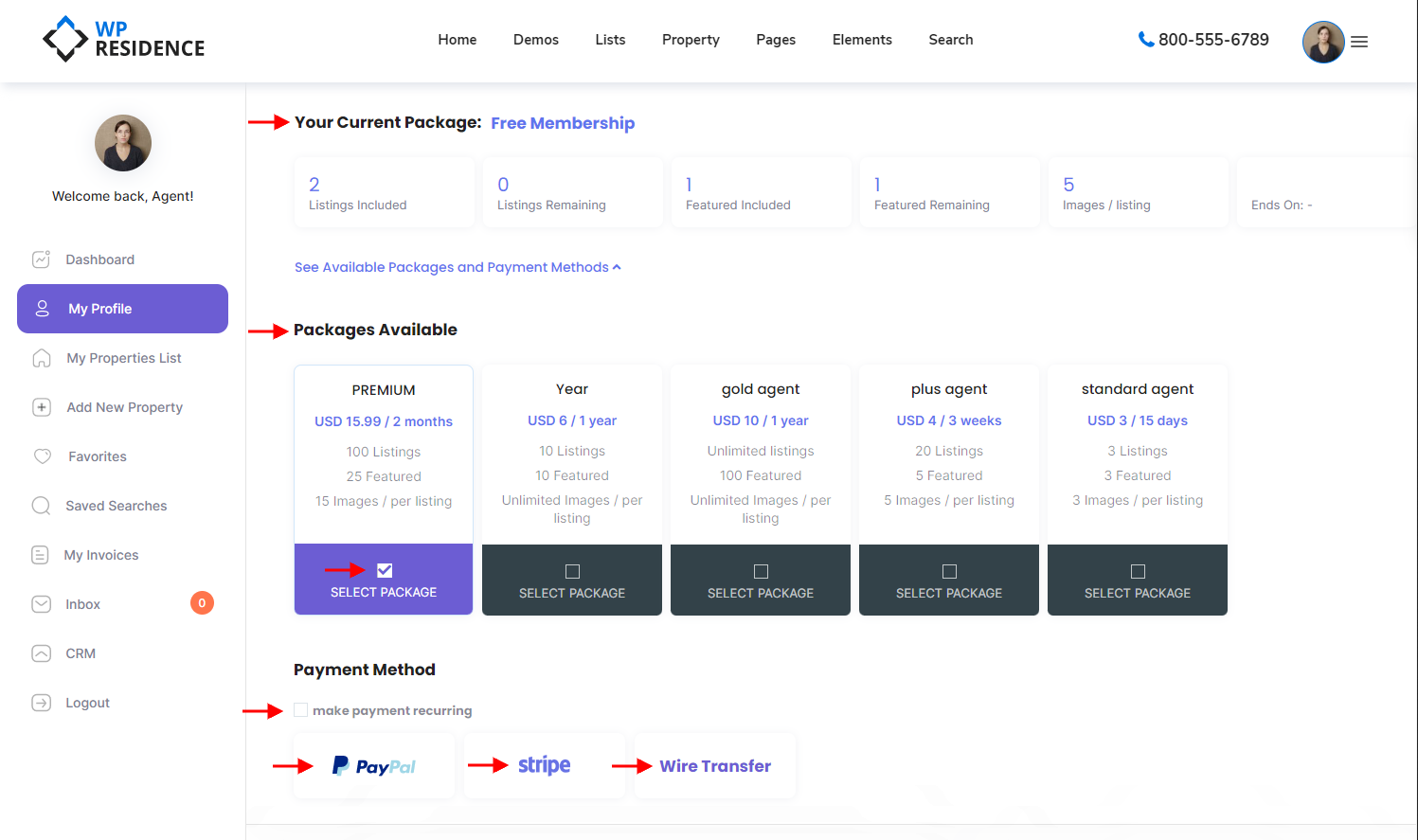Click the Listings Remaining stat card

pyautogui.click(x=572, y=192)
